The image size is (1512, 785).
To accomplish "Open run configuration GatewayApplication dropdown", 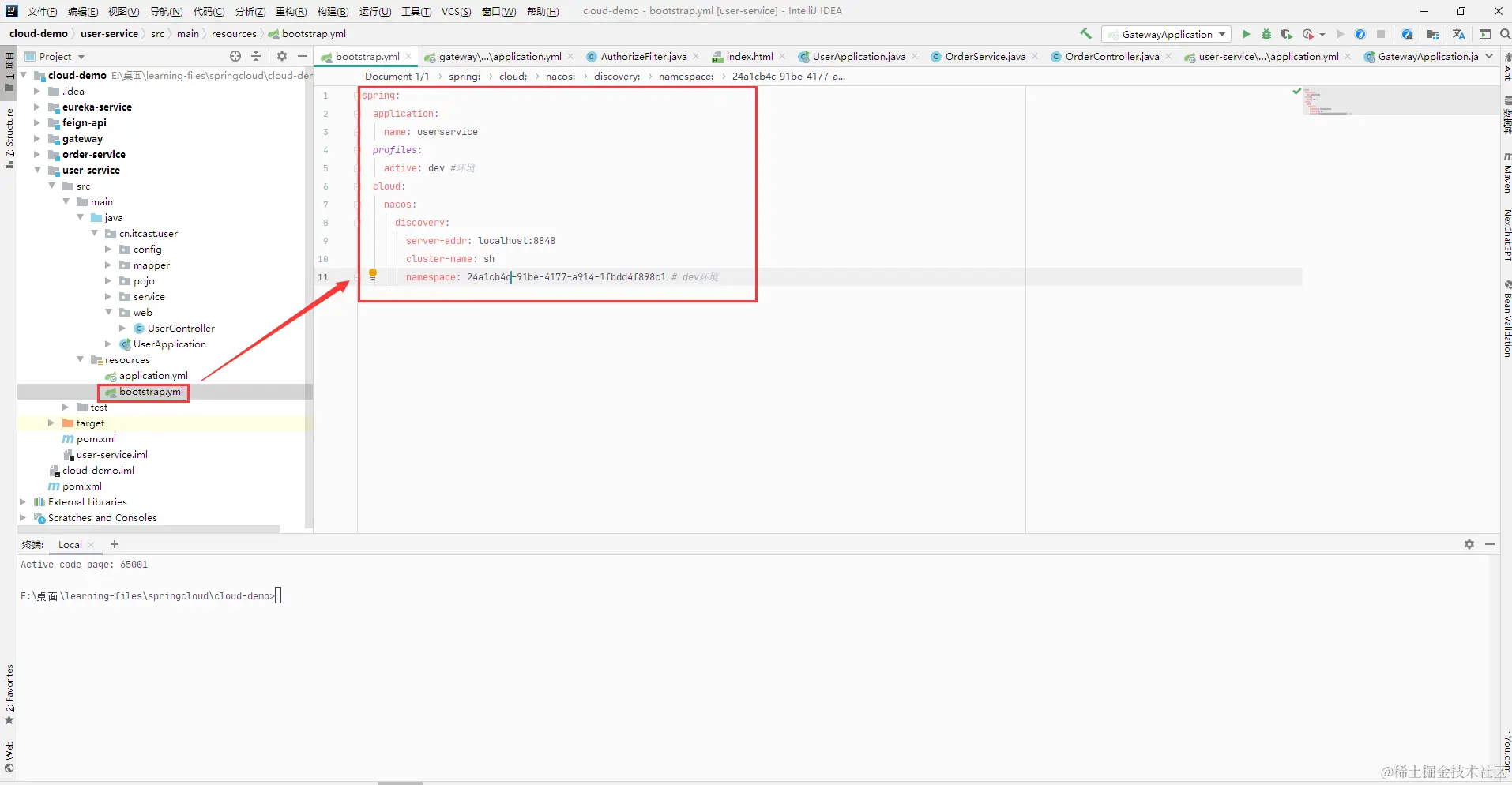I will tap(1167, 34).
